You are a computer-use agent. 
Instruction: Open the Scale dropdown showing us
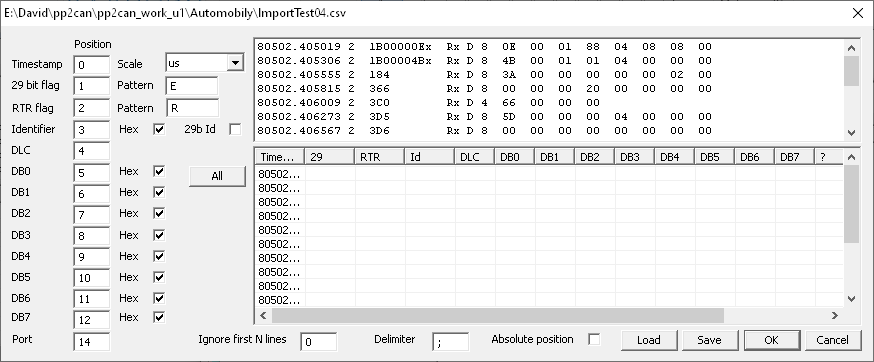(235, 63)
